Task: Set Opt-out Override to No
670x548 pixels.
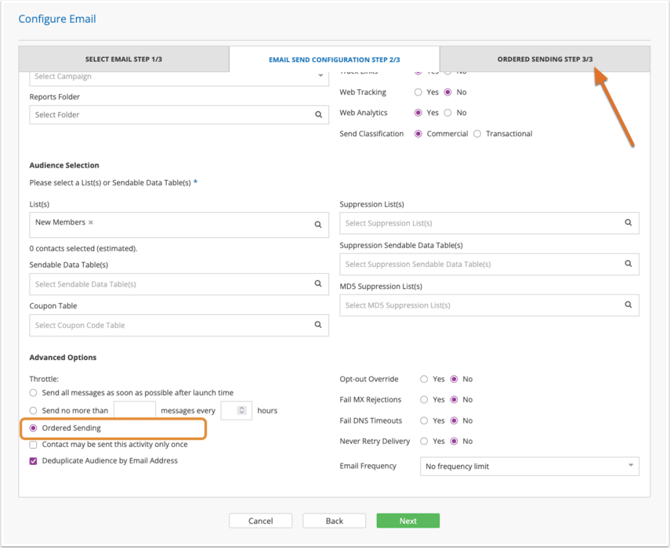Action: [454, 379]
